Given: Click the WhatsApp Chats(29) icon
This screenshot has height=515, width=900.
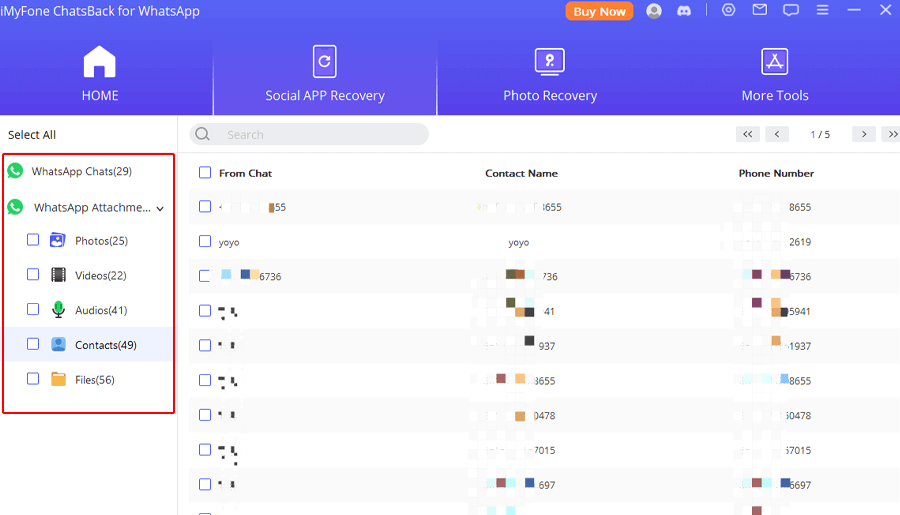Looking at the screenshot, I should 15,171.
